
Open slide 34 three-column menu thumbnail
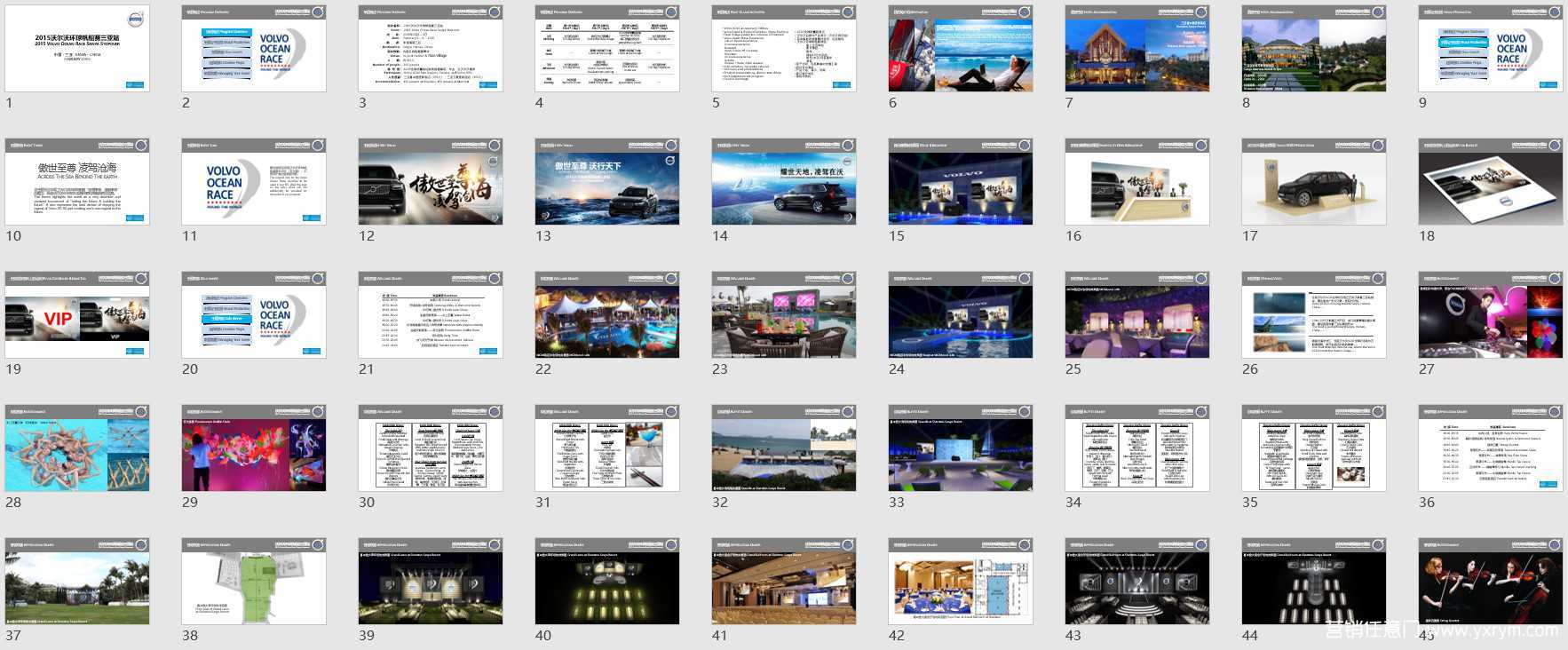(1137, 448)
